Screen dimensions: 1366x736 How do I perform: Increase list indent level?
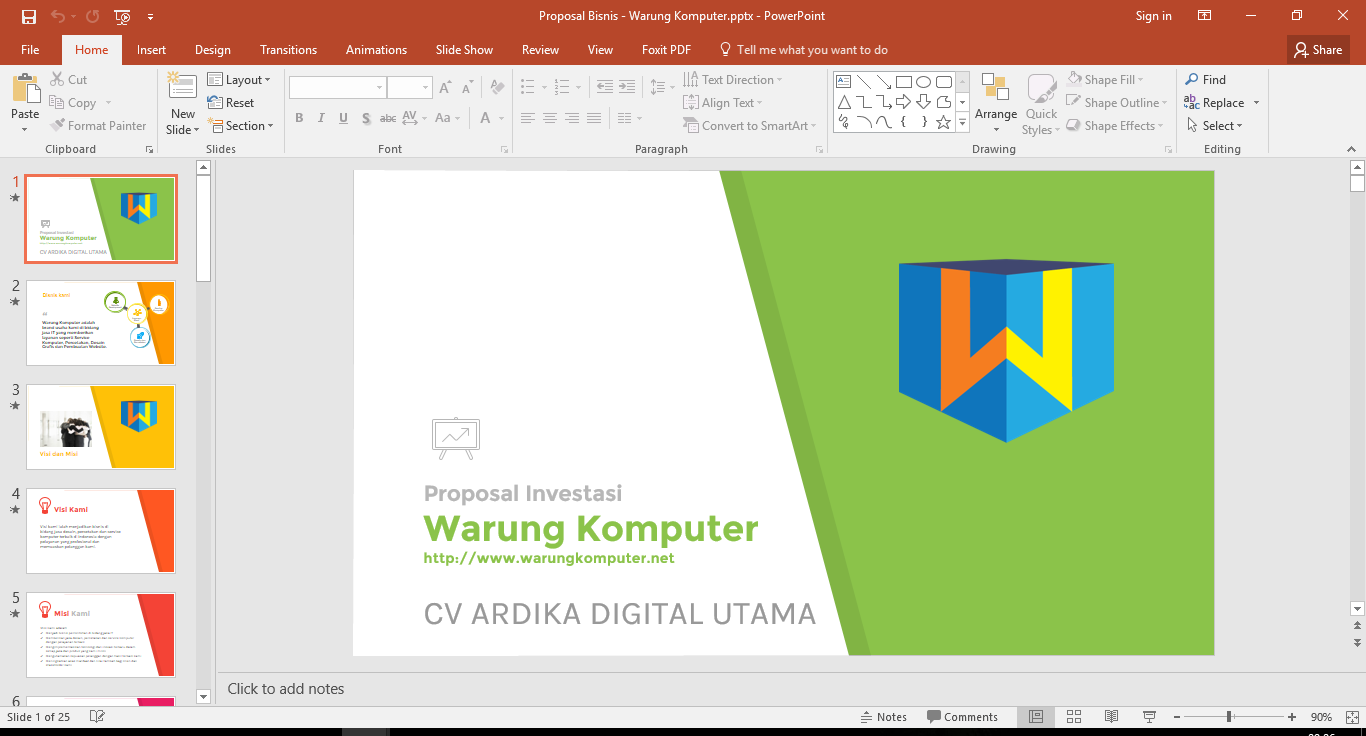[625, 88]
